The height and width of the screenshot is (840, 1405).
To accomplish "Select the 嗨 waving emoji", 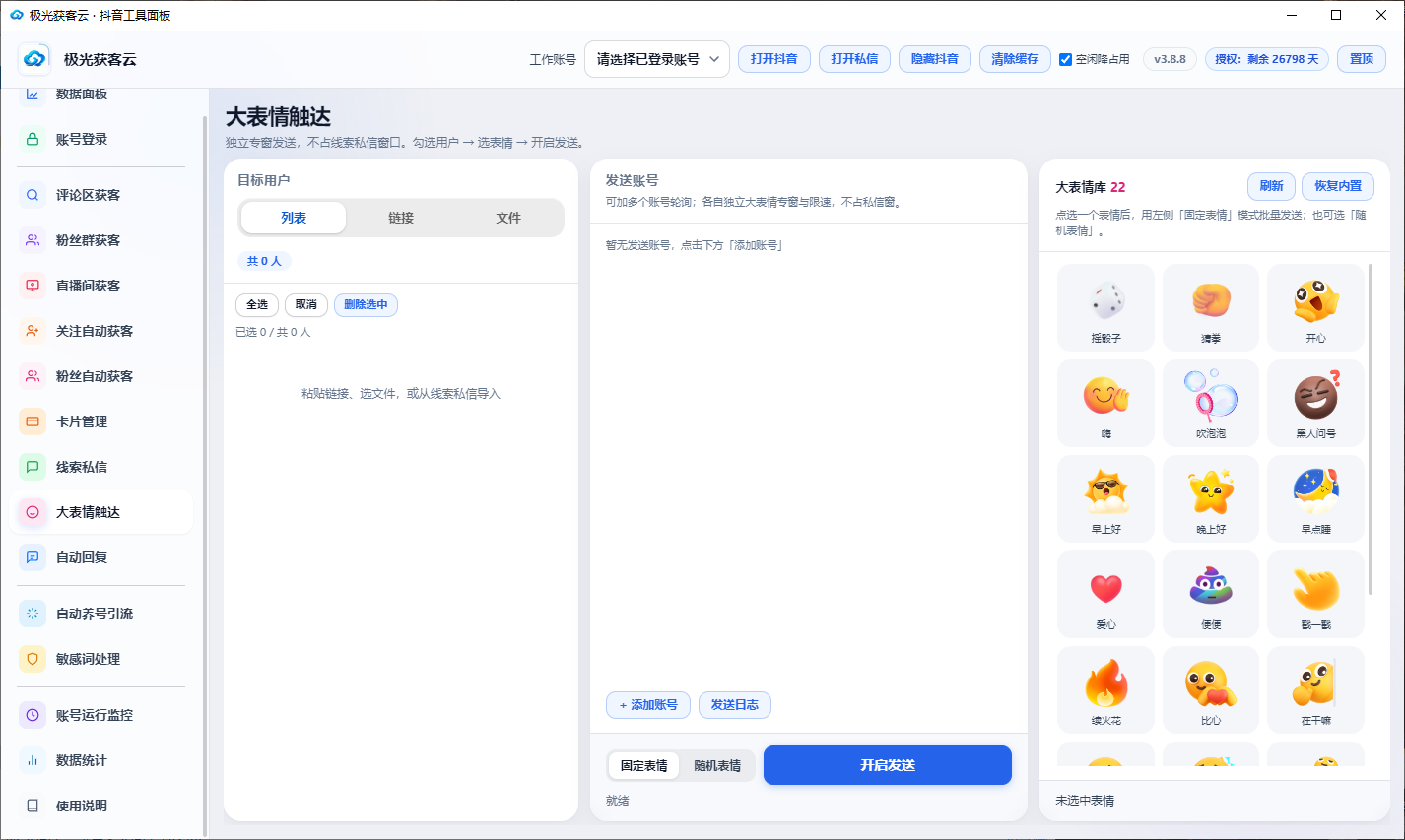I will [x=1105, y=403].
